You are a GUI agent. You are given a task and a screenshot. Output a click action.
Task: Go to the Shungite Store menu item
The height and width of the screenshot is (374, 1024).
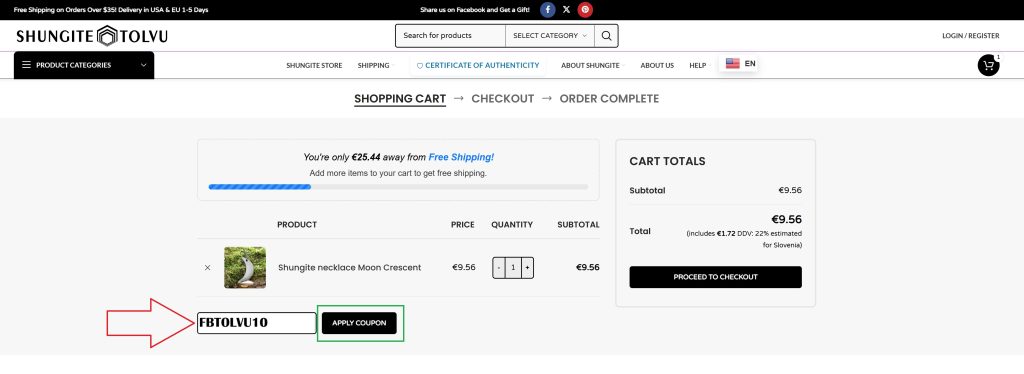pyautogui.click(x=314, y=65)
